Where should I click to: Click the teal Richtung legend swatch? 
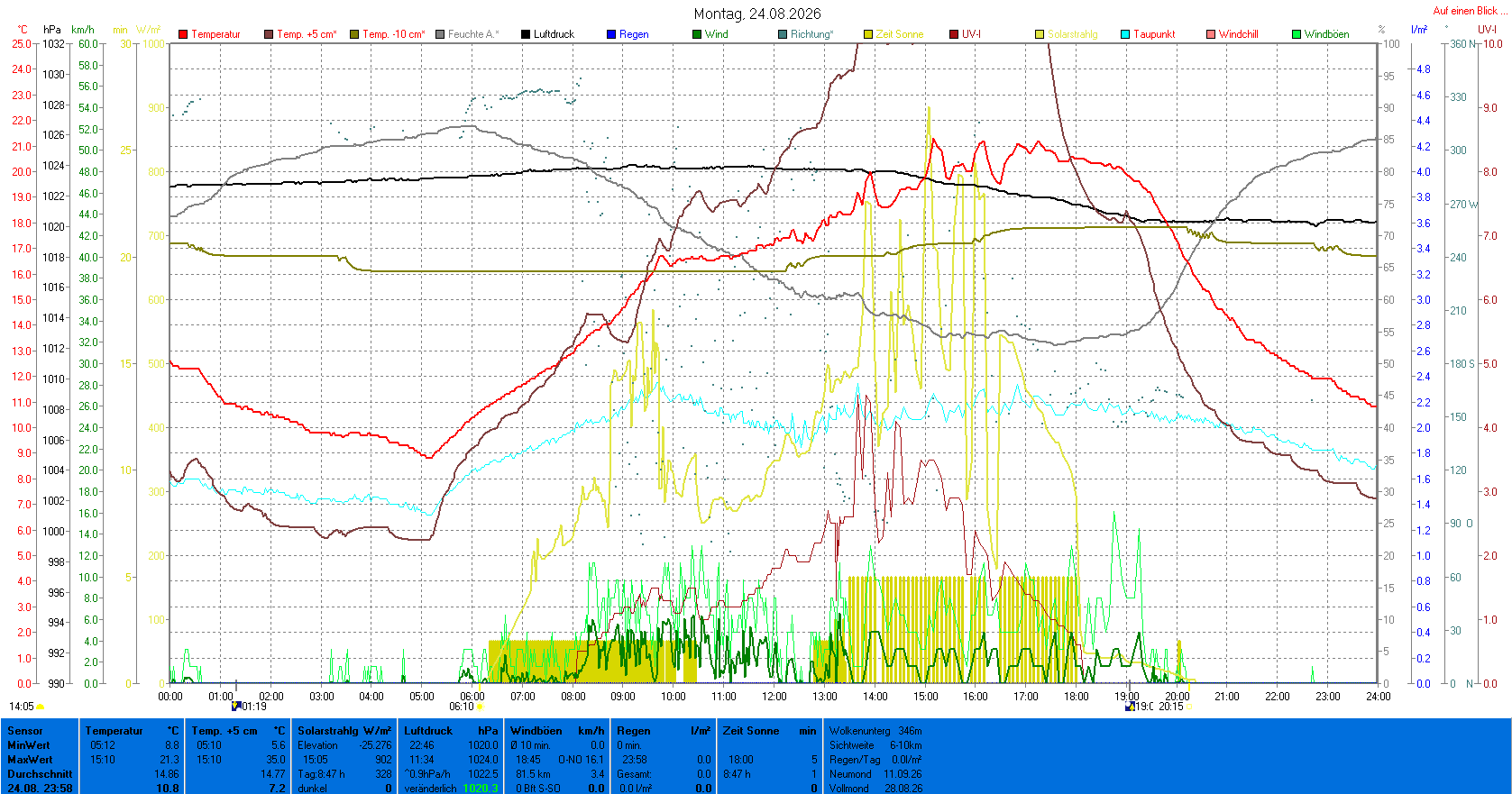tap(783, 34)
